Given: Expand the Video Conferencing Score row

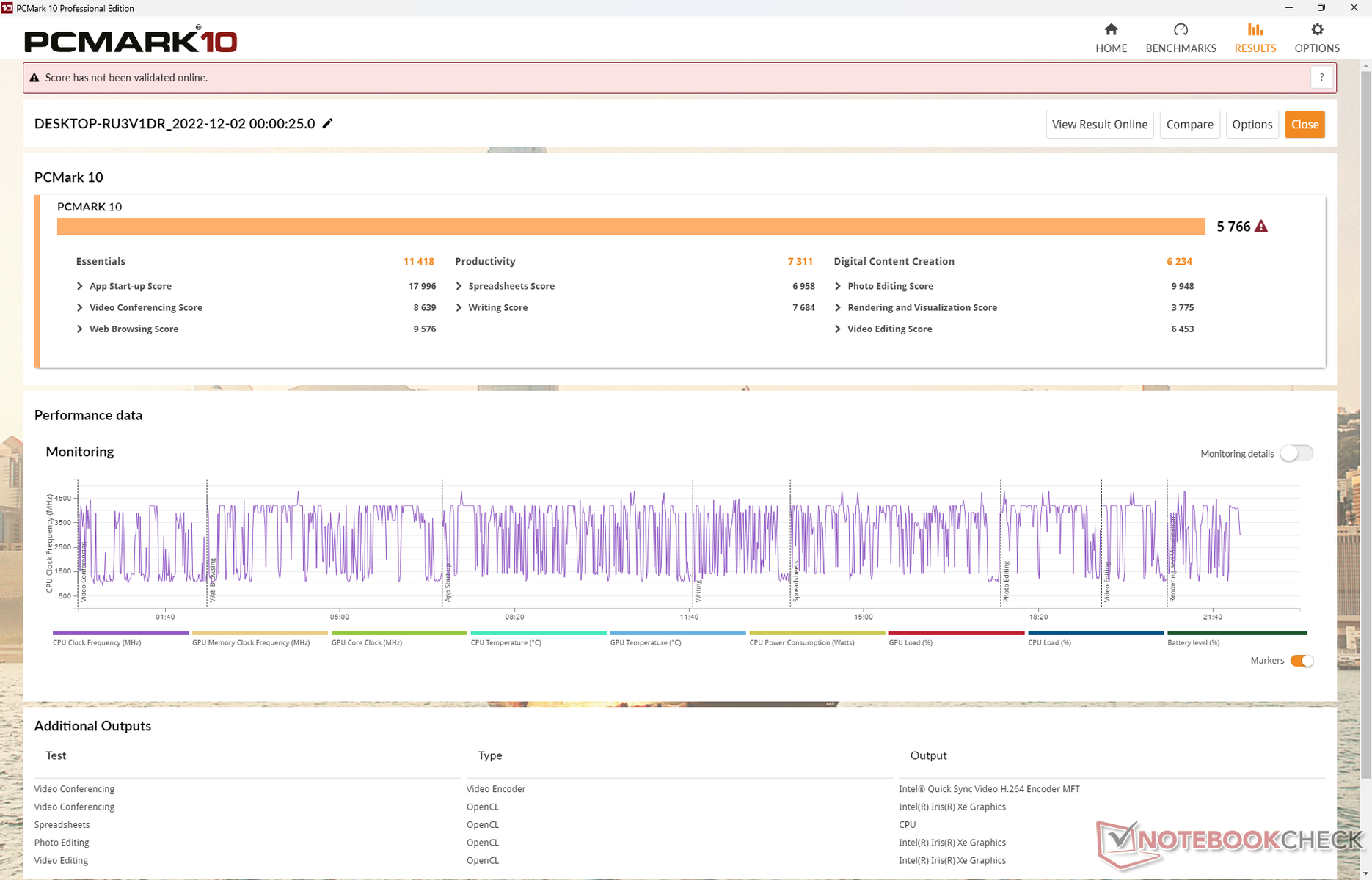Looking at the screenshot, I should point(80,307).
